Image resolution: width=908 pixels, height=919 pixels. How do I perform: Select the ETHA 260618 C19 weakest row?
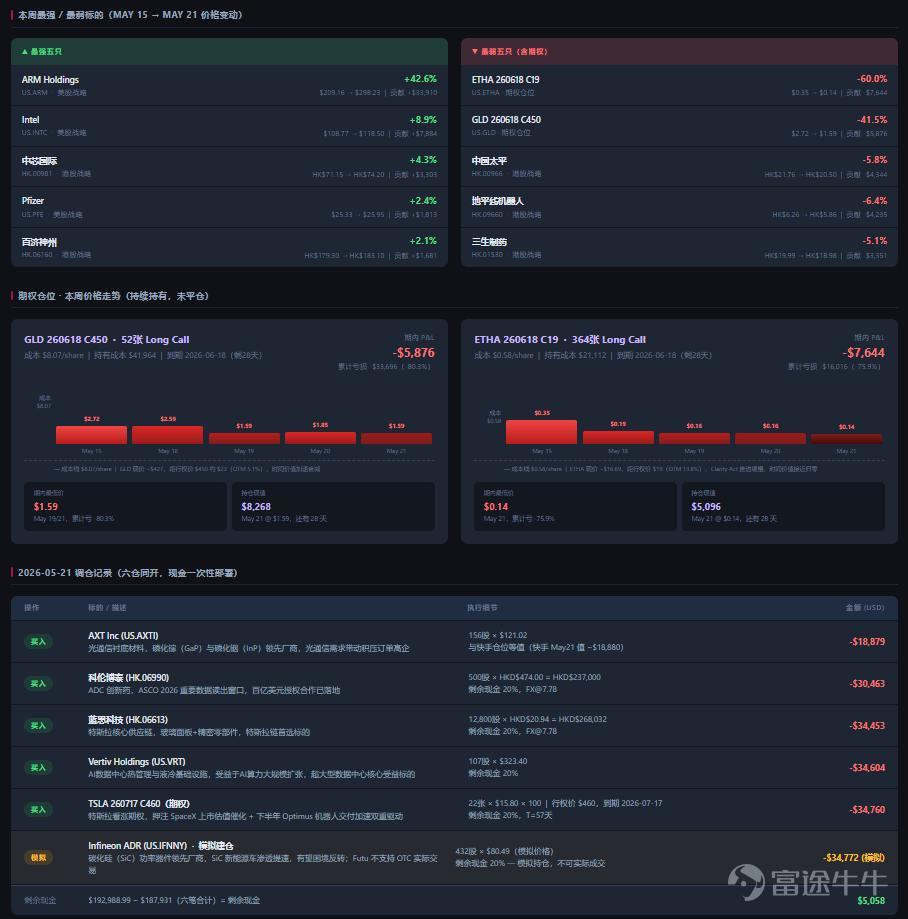pyautogui.click(x=679, y=86)
